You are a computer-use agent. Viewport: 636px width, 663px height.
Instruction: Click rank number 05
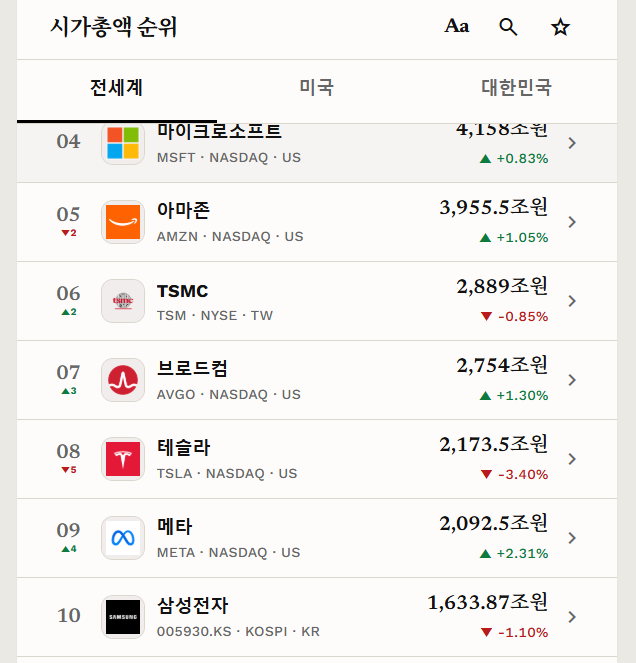[68, 214]
